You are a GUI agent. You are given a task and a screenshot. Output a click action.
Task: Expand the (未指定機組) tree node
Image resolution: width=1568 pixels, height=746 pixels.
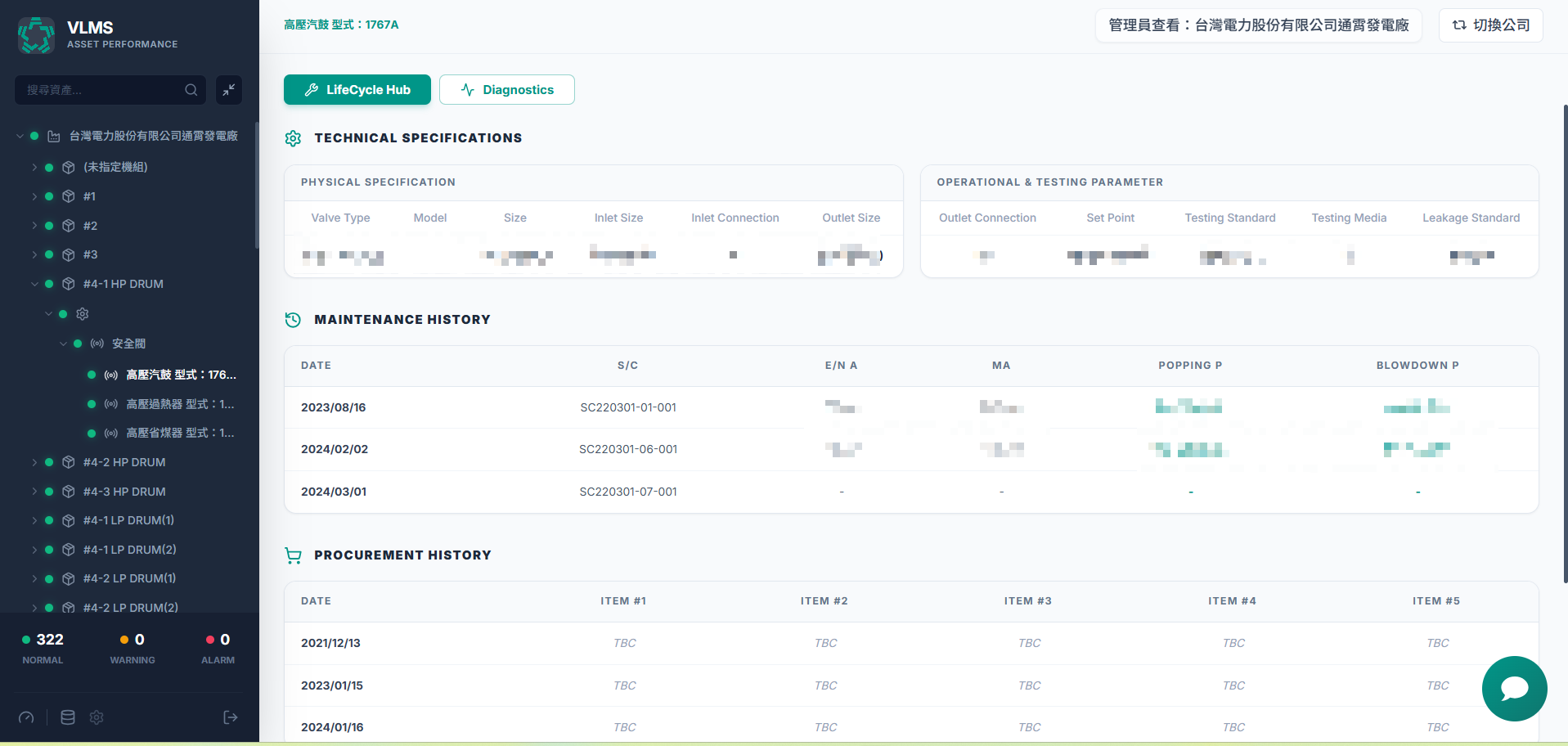(x=34, y=167)
